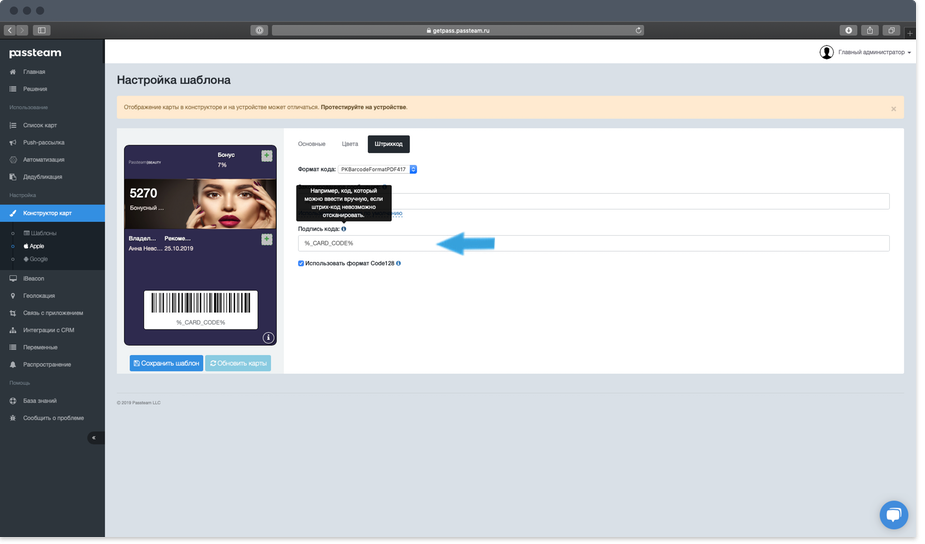925x544 pixels.
Task: Select Конструктор карт sidebar item
Action: [53, 214]
